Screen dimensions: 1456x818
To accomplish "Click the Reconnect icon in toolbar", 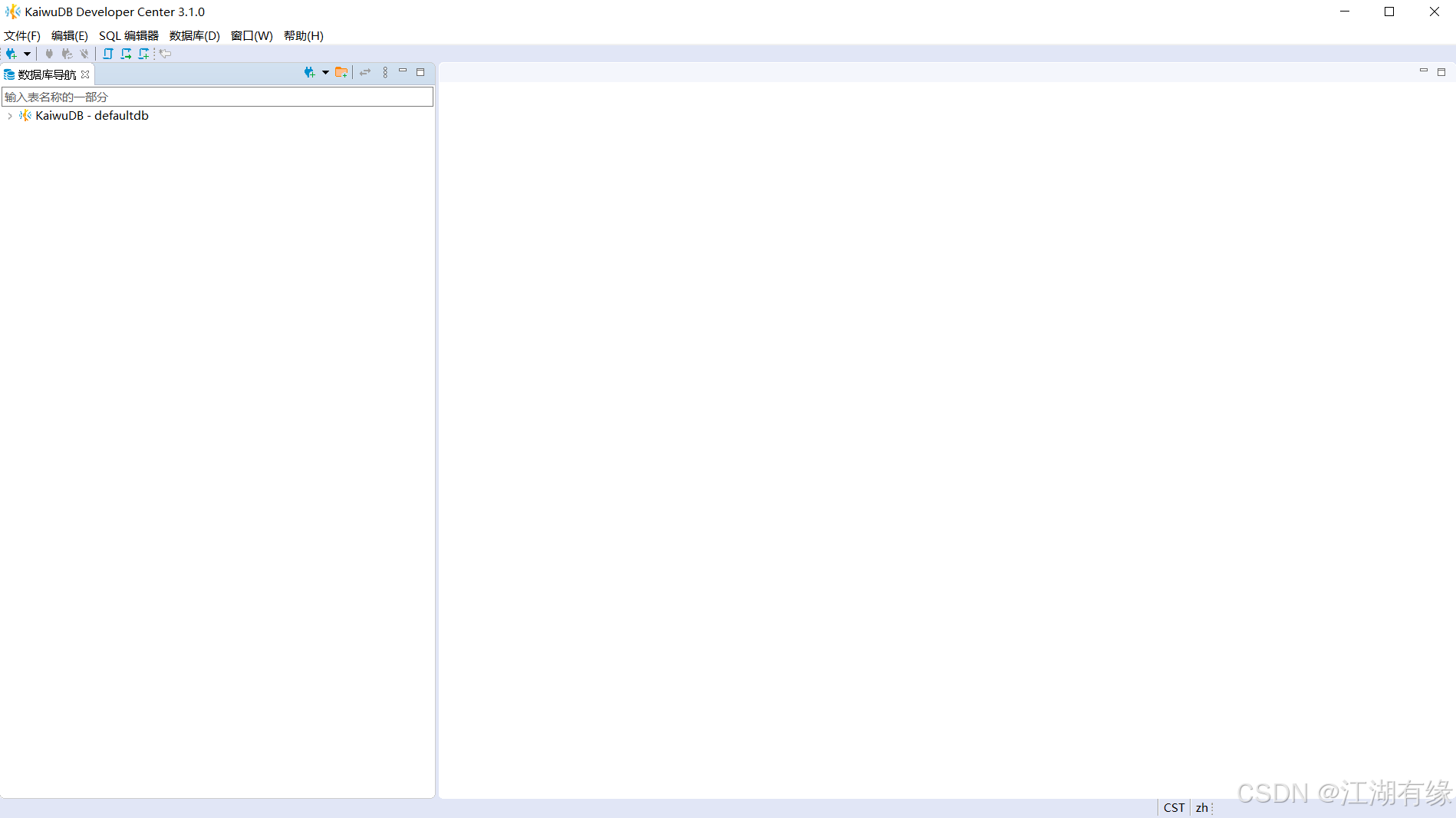I will click(67, 54).
